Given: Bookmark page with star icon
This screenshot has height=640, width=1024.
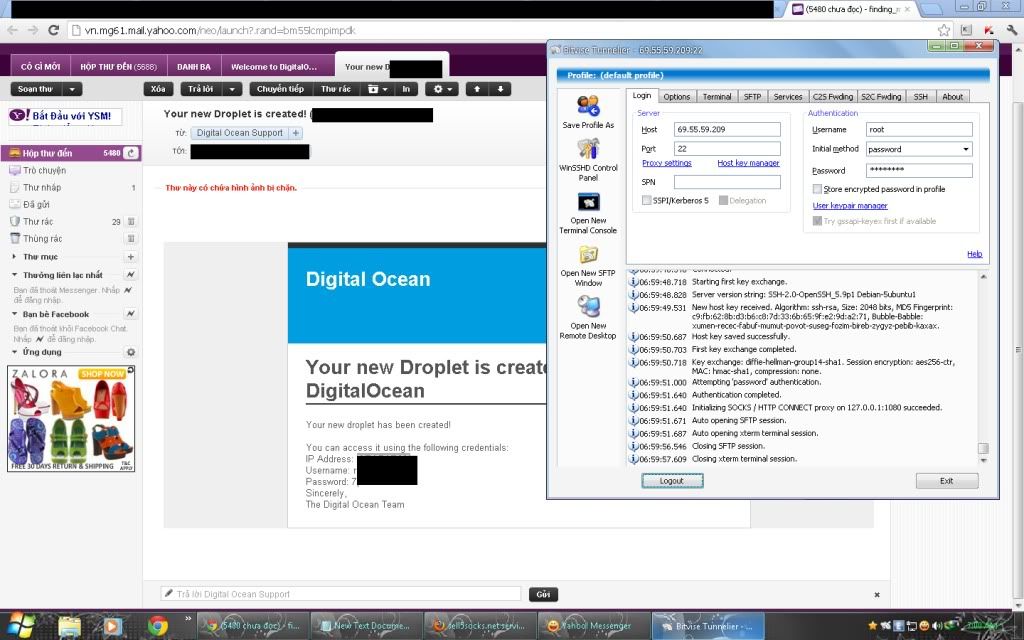Looking at the screenshot, I should [x=944, y=30].
